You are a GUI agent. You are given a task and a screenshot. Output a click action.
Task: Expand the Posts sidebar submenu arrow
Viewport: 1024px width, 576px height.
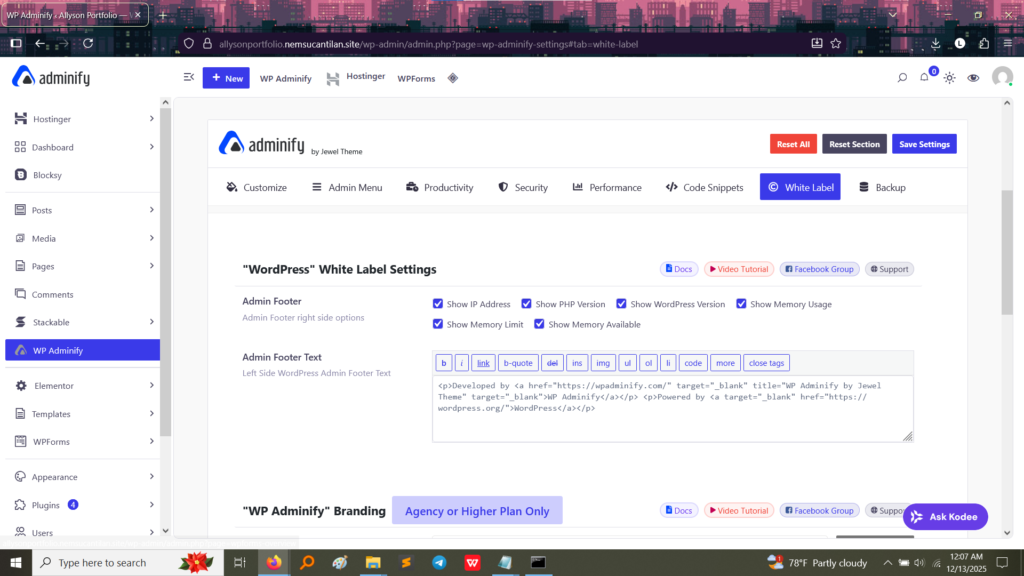(x=151, y=210)
